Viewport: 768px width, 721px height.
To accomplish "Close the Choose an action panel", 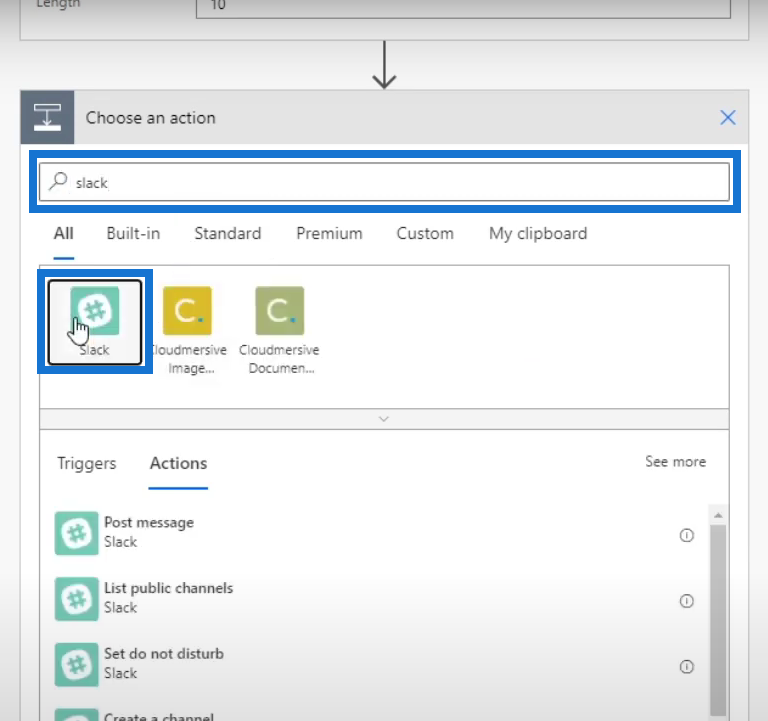I will [x=728, y=118].
